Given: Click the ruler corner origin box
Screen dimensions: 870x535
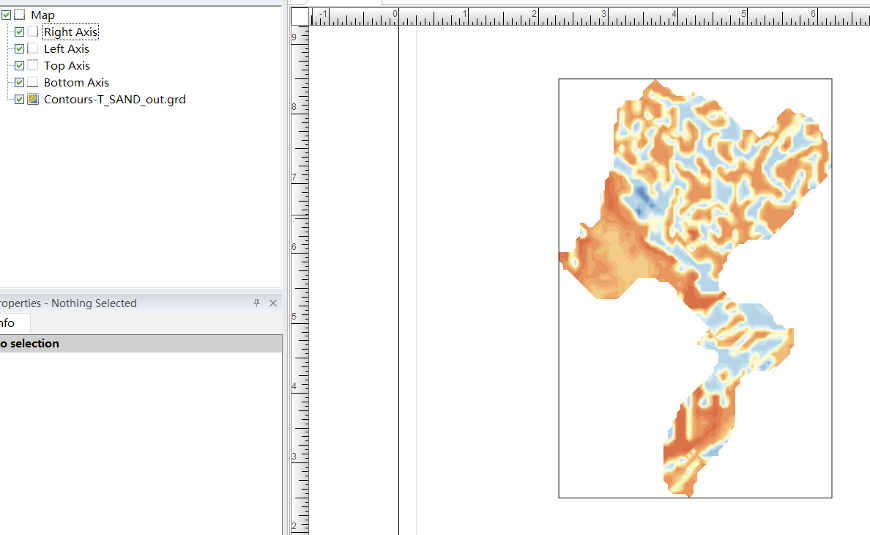Looking at the screenshot, I should [x=299, y=17].
